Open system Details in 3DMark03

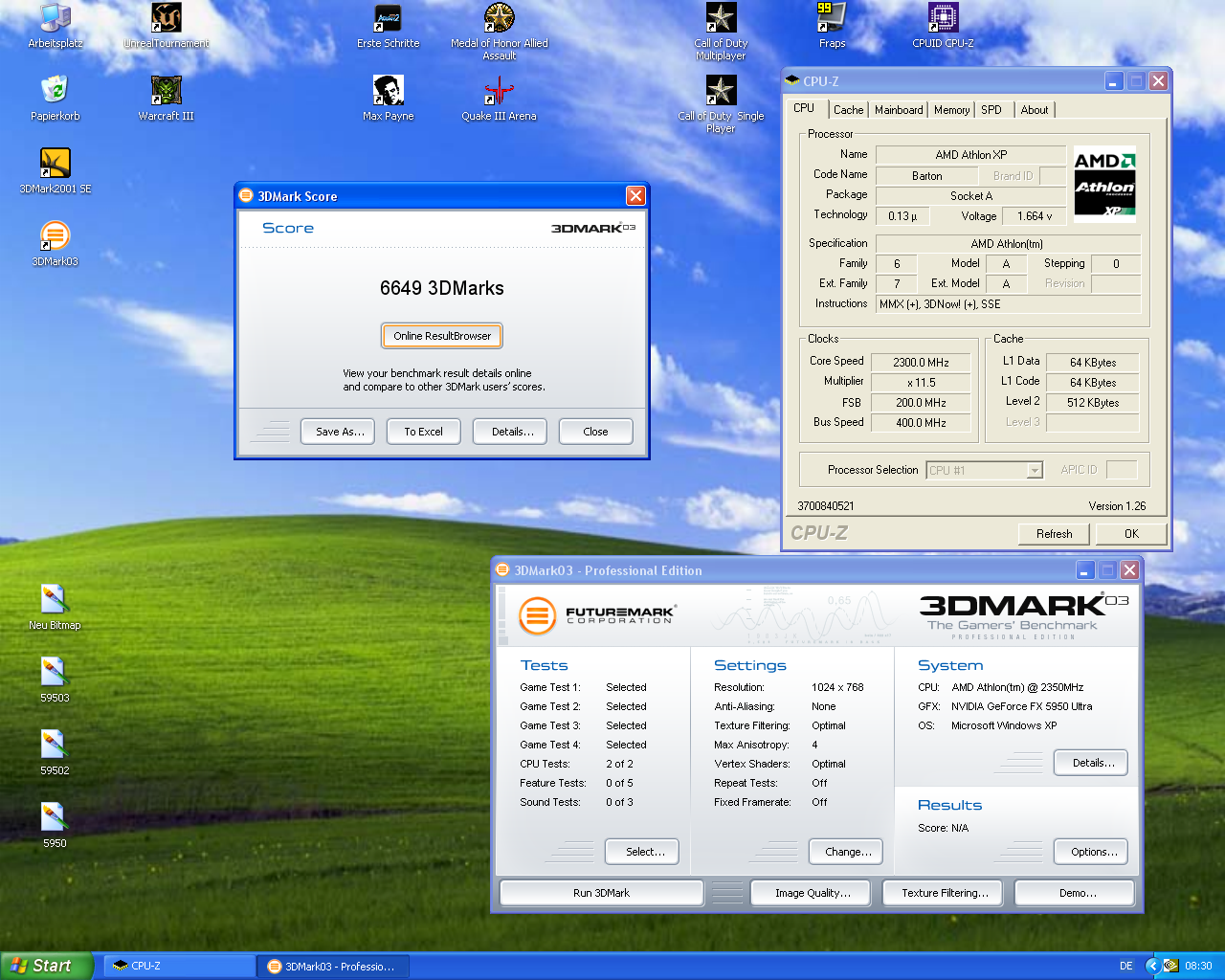point(1090,763)
